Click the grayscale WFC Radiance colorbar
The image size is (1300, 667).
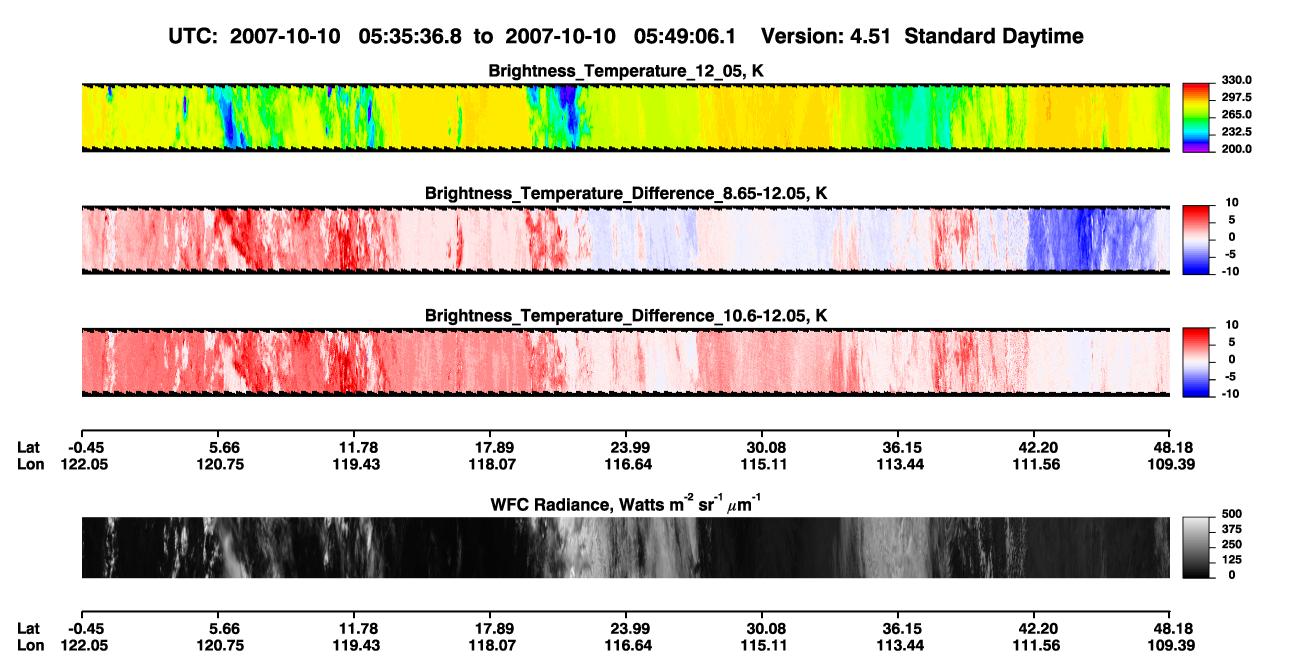tap(1195, 546)
